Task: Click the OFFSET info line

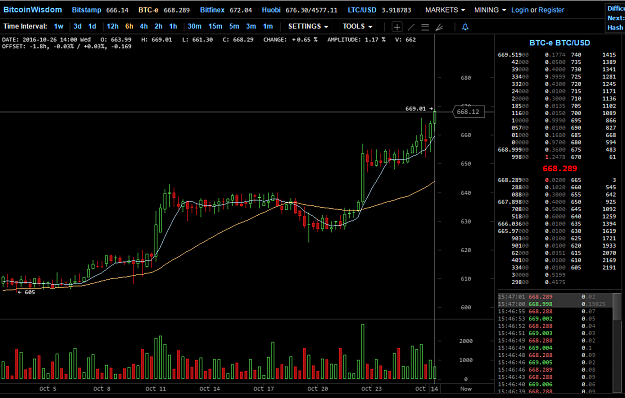Action: [x=67, y=47]
